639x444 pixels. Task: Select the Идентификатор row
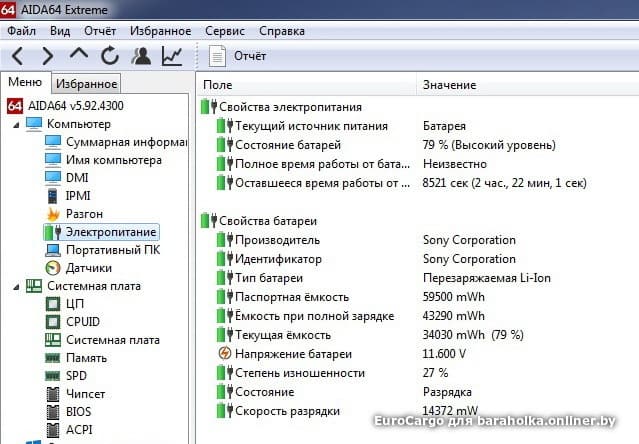[x=418, y=259]
